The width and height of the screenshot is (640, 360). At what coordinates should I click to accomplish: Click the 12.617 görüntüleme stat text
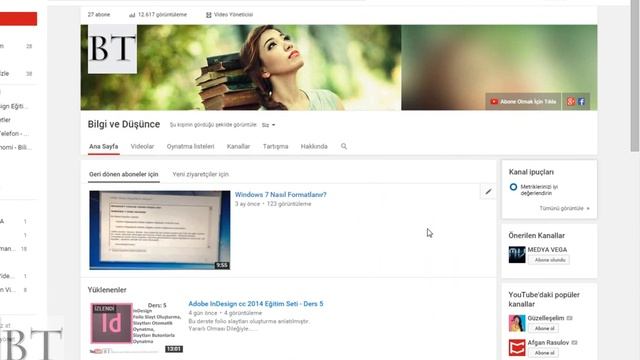coord(162,15)
